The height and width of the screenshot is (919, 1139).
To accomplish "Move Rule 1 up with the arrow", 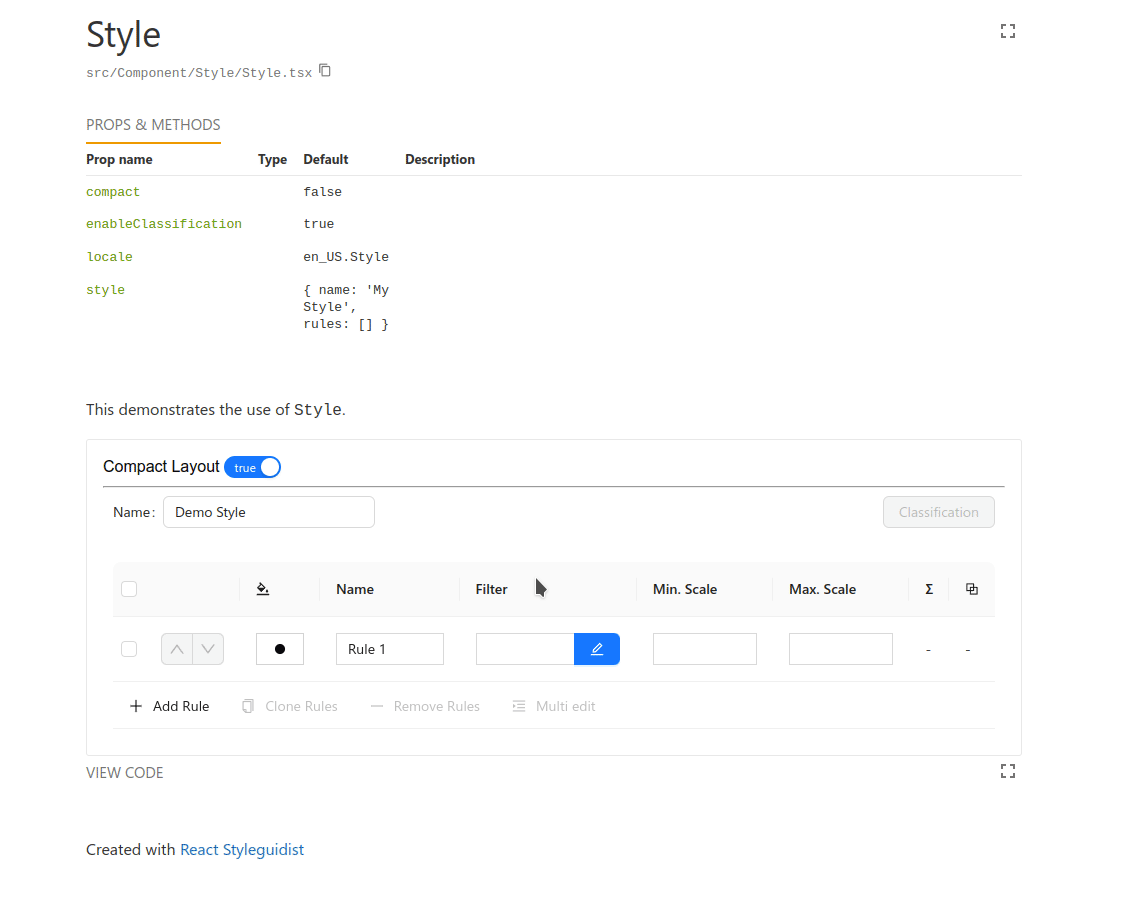I will coord(177,649).
